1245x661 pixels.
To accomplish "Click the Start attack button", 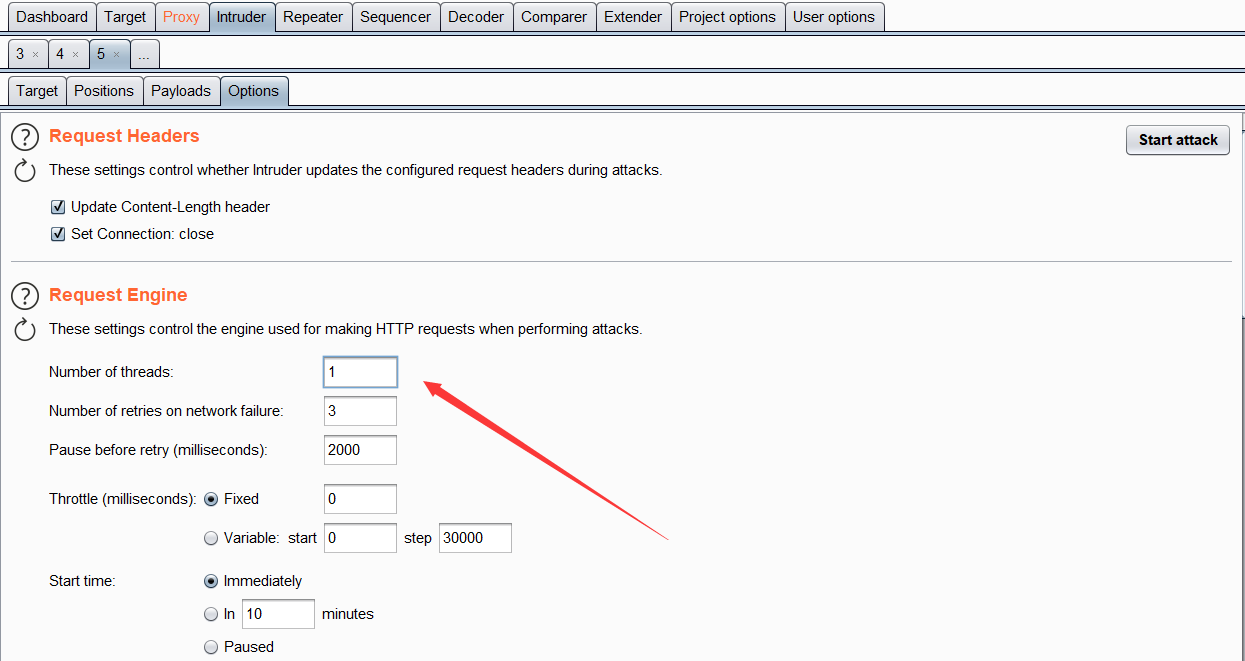I will pos(1177,140).
